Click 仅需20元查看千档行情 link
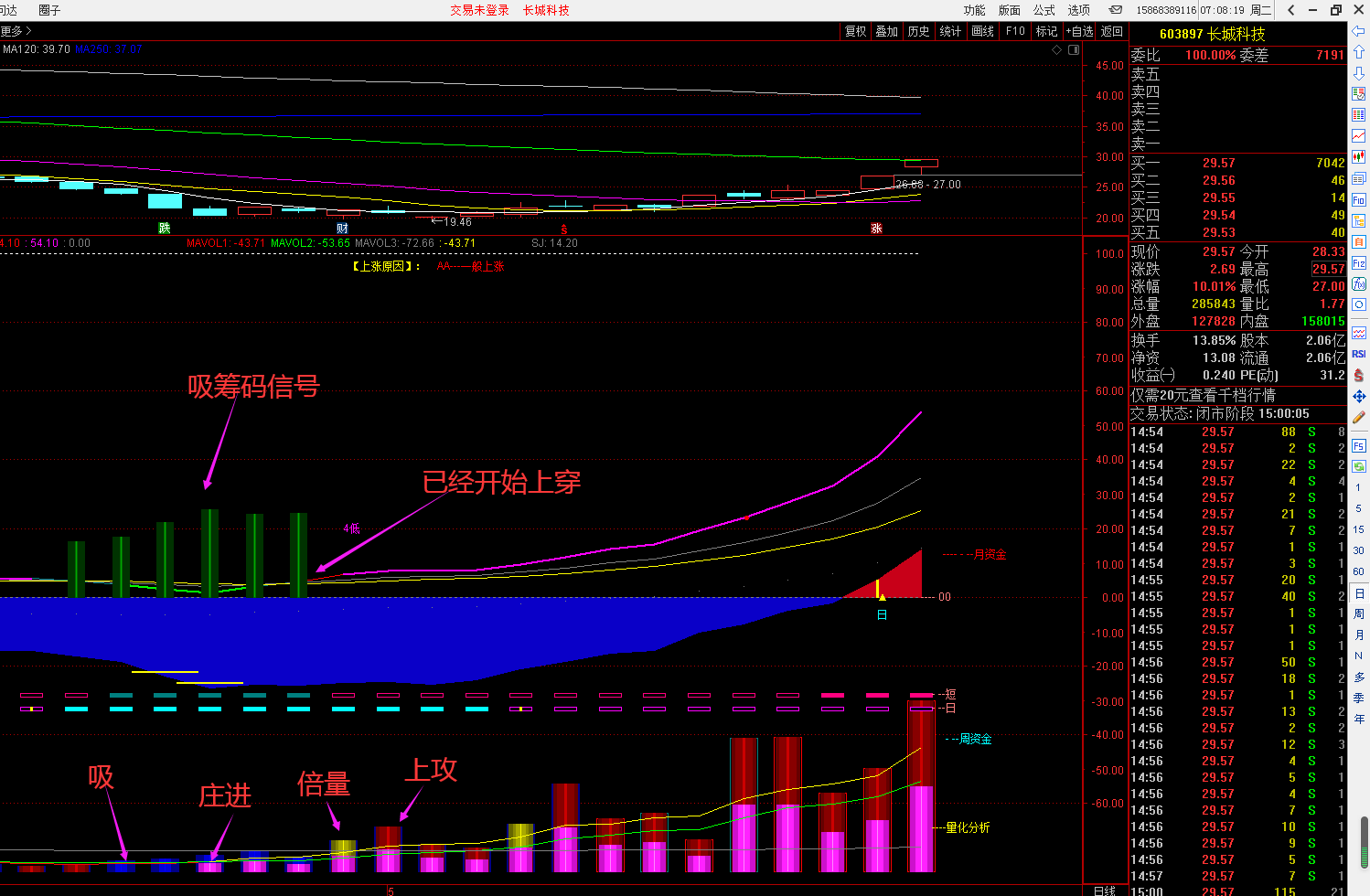Image resolution: width=1370 pixels, height=896 pixels. pyautogui.click(x=1204, y=395)
